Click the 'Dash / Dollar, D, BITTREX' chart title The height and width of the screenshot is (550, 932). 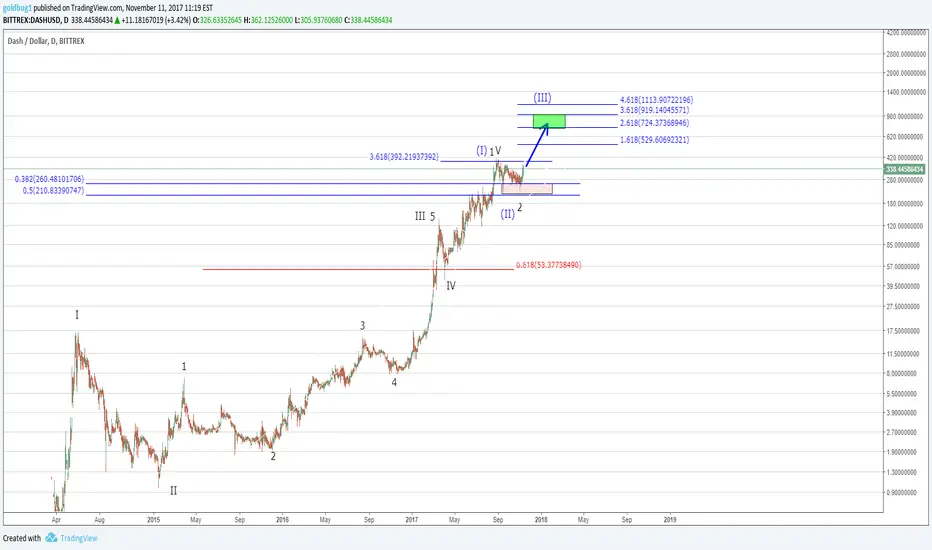pos(46,41)
